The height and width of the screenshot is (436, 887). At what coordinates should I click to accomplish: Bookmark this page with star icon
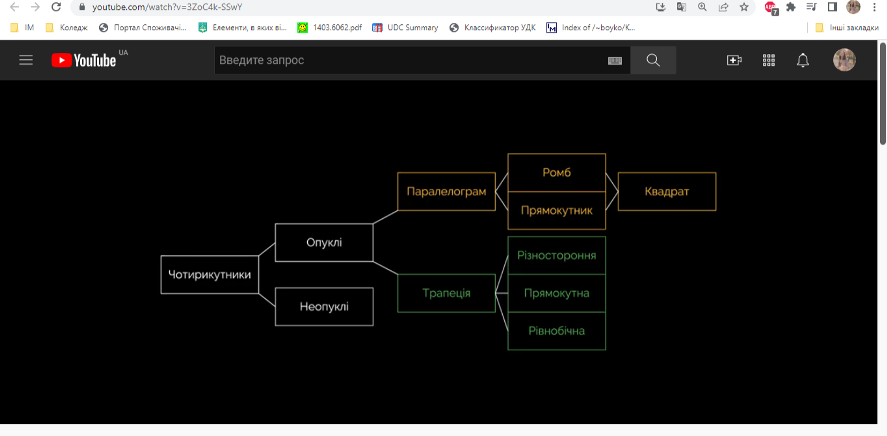pos(744,7)
